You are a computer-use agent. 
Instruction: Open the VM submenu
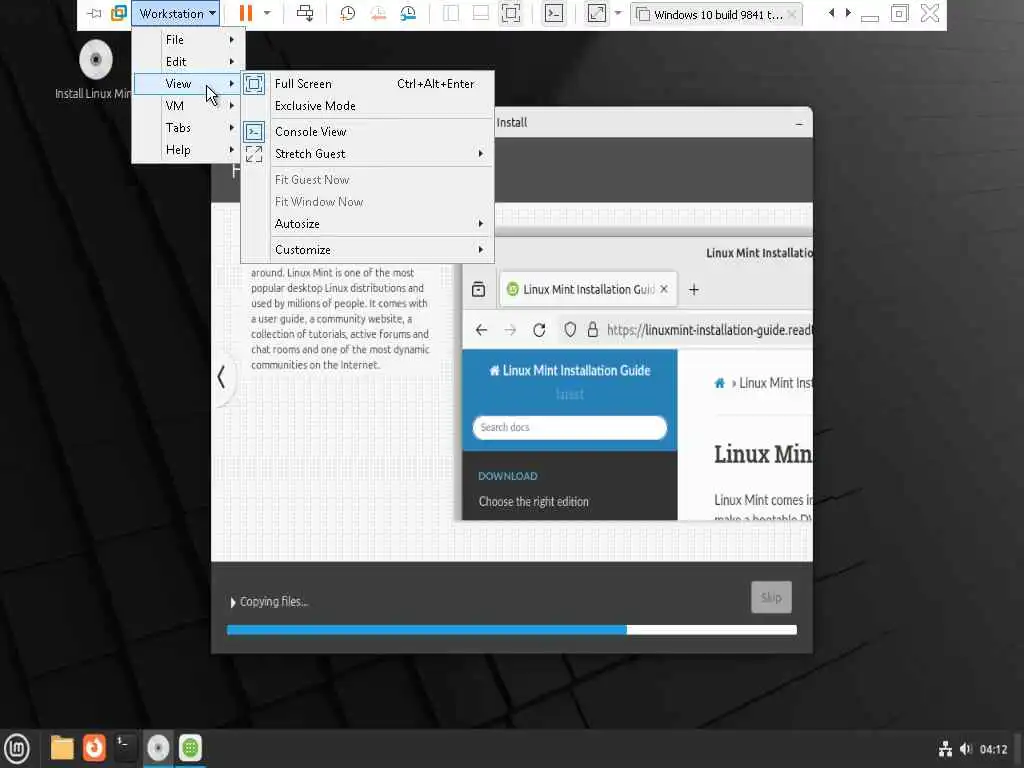[x=189, y=106]
